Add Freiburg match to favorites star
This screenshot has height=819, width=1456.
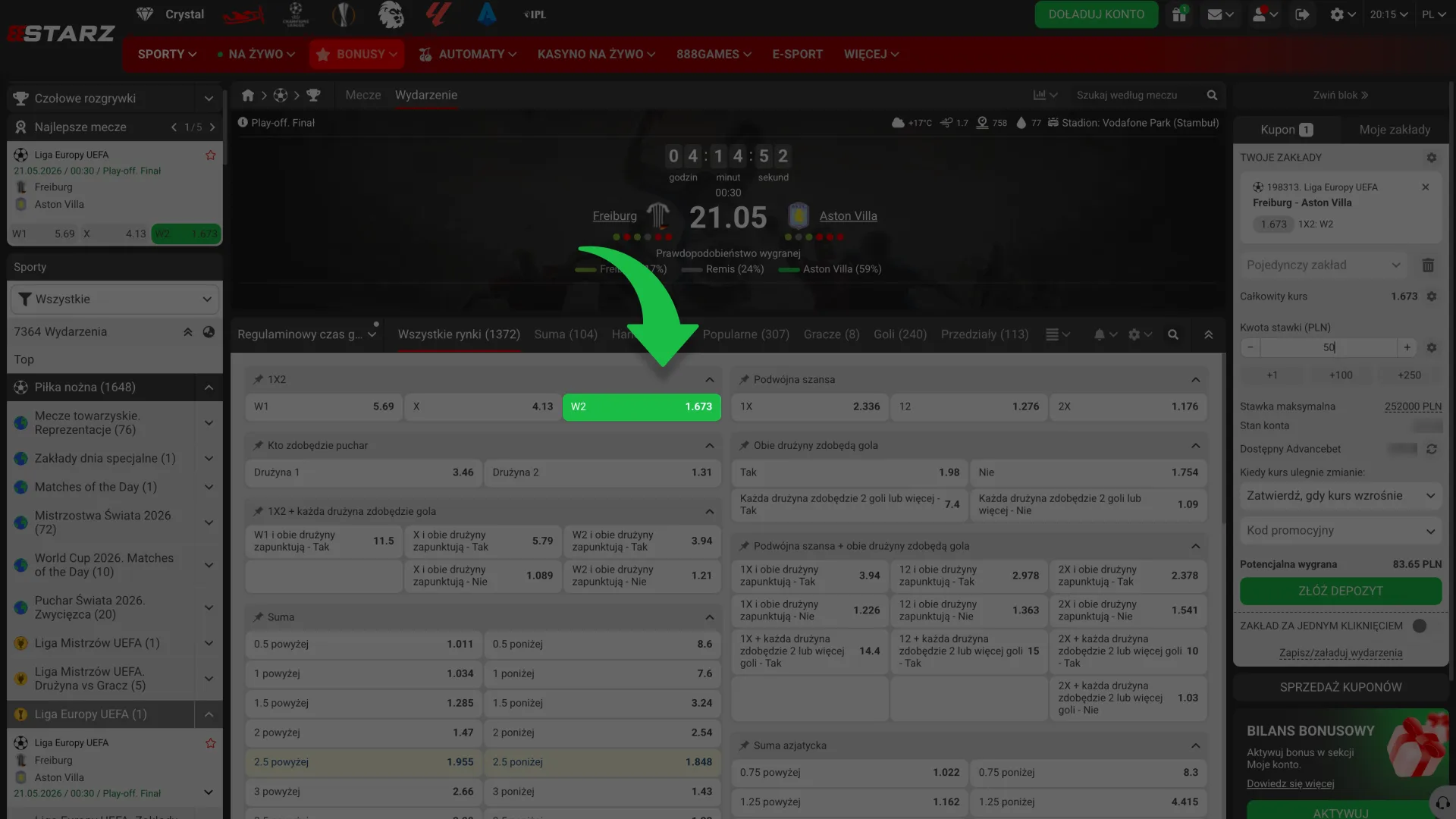point(211,155)
